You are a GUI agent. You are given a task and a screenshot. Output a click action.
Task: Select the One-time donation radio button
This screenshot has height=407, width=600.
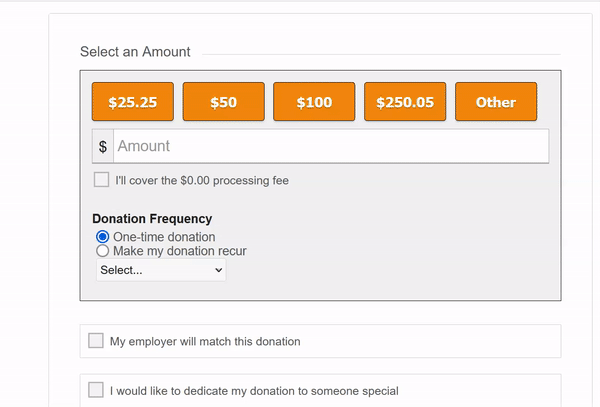[x=102, y=237]
